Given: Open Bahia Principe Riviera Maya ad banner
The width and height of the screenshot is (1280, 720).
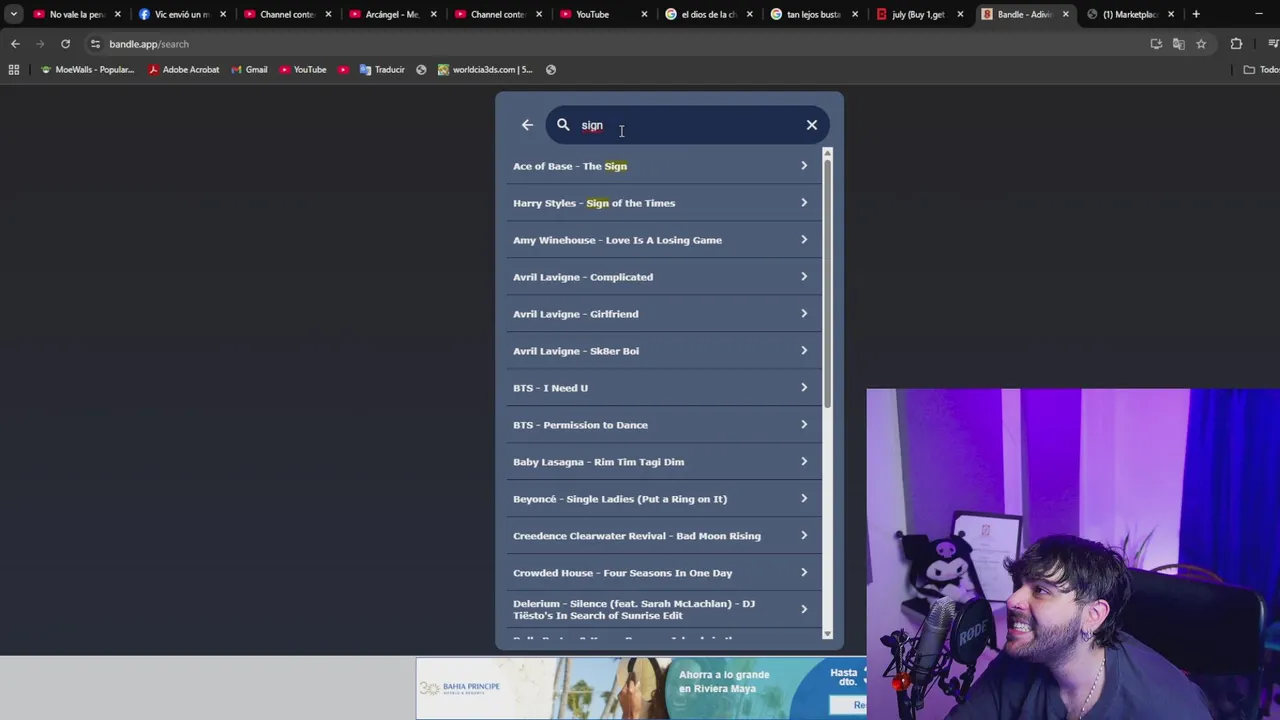Looking at the screenshot, I should pos(641,688).
